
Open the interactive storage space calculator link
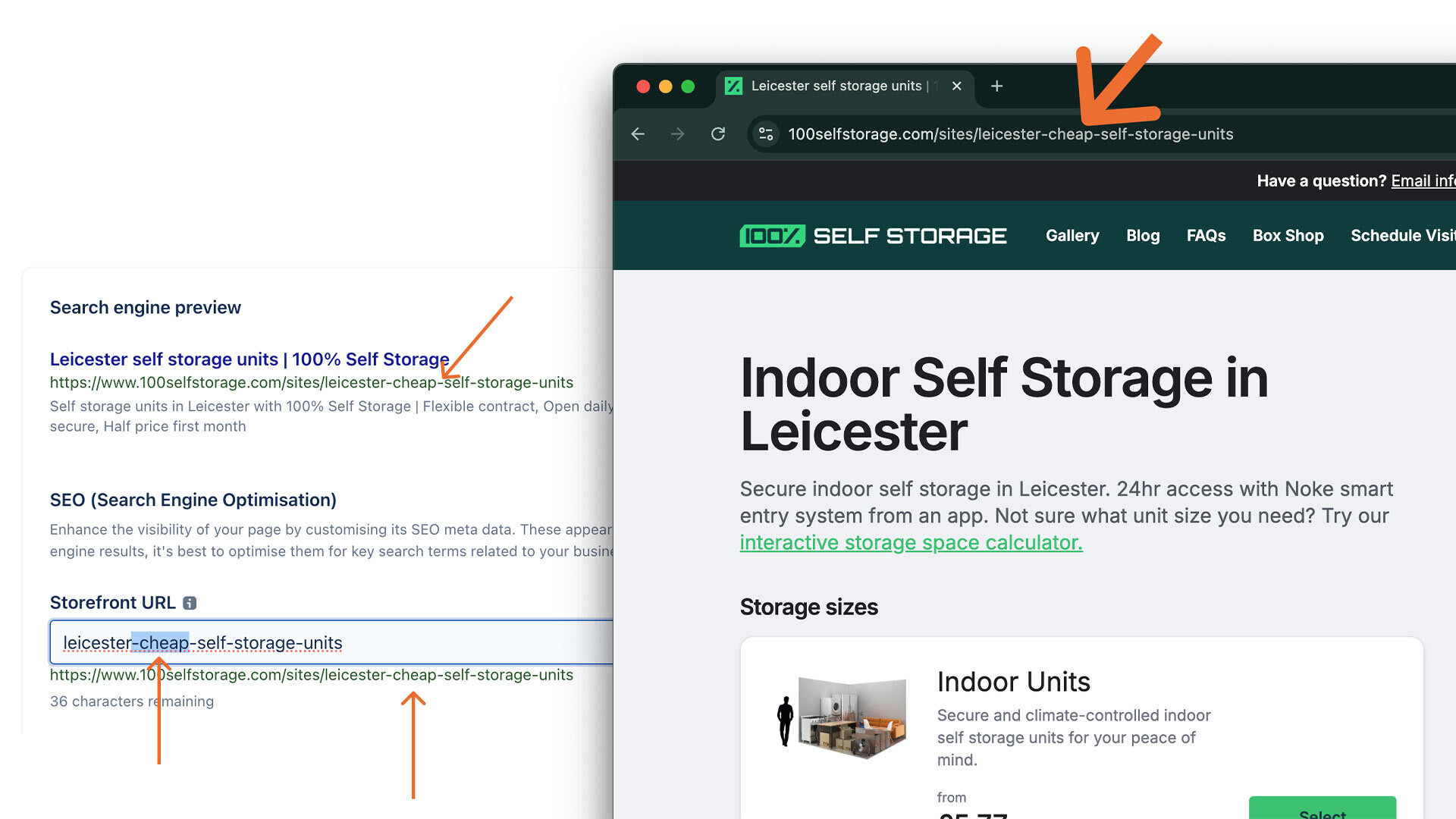911,543
